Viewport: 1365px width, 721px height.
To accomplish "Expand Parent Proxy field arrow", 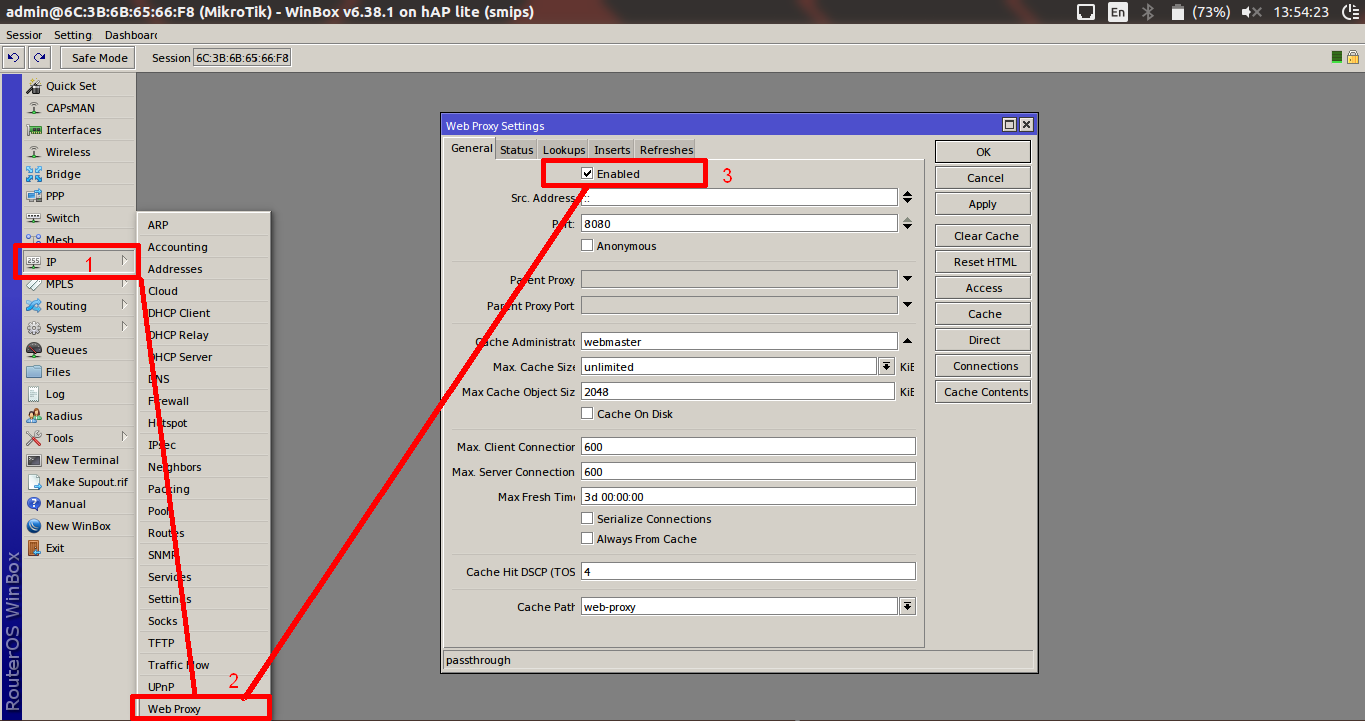I will pos(907,279).
